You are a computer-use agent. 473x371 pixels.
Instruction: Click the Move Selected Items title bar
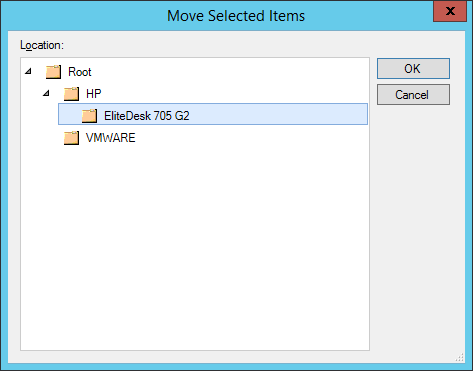click(236, 16)
